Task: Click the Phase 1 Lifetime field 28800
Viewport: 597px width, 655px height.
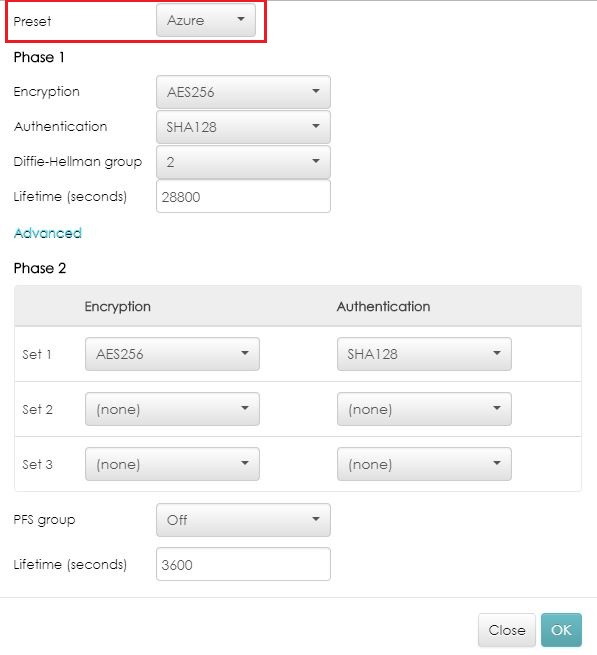Action: (x=243, y=197)
